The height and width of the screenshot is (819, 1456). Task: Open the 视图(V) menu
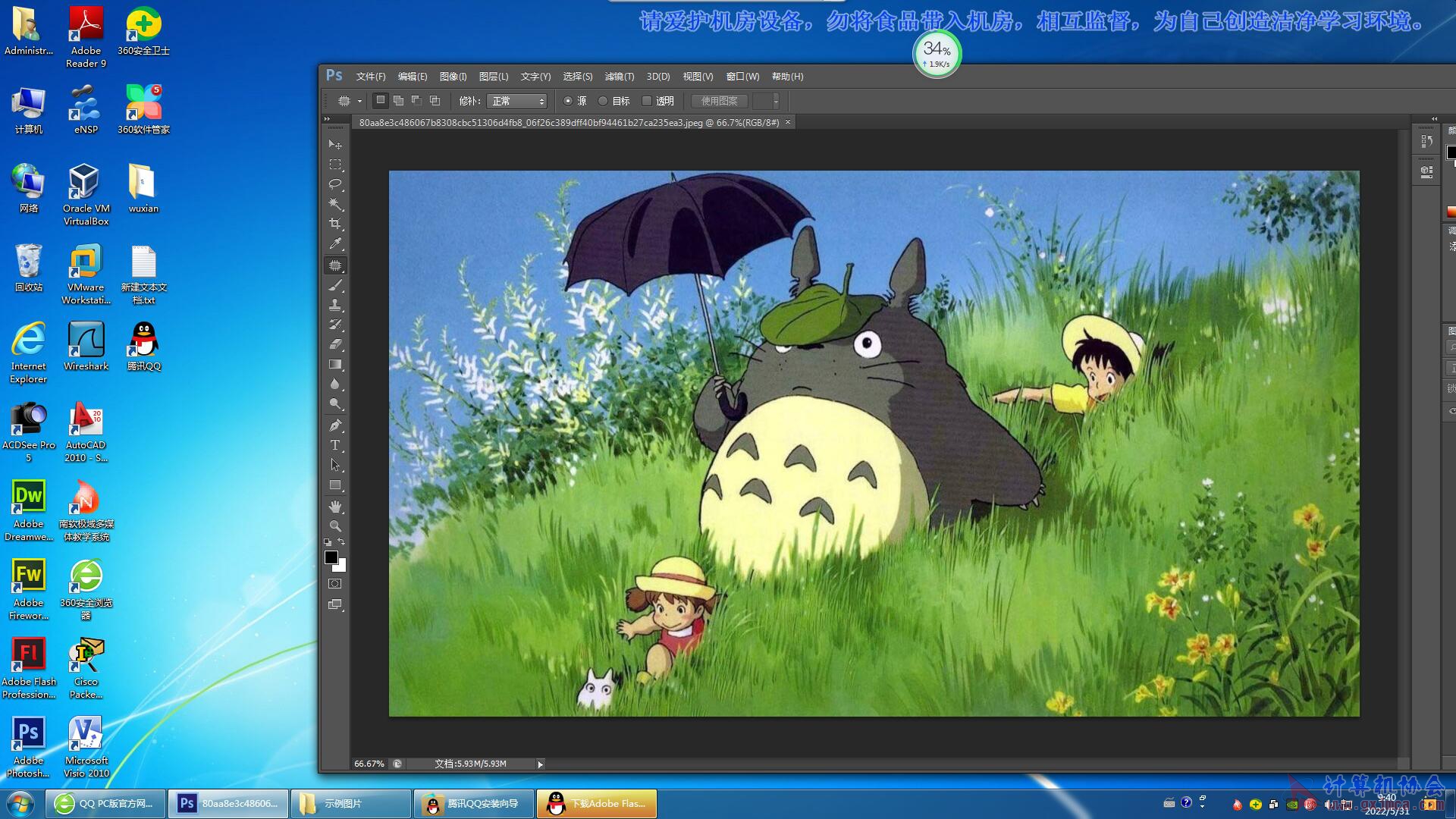coord(698,77)
